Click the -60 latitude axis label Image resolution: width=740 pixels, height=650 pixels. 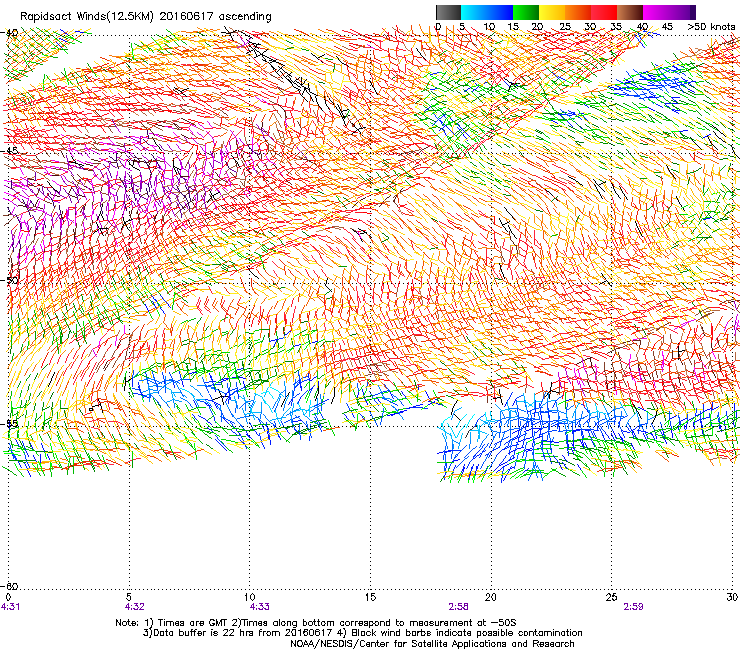coord(10,586)
